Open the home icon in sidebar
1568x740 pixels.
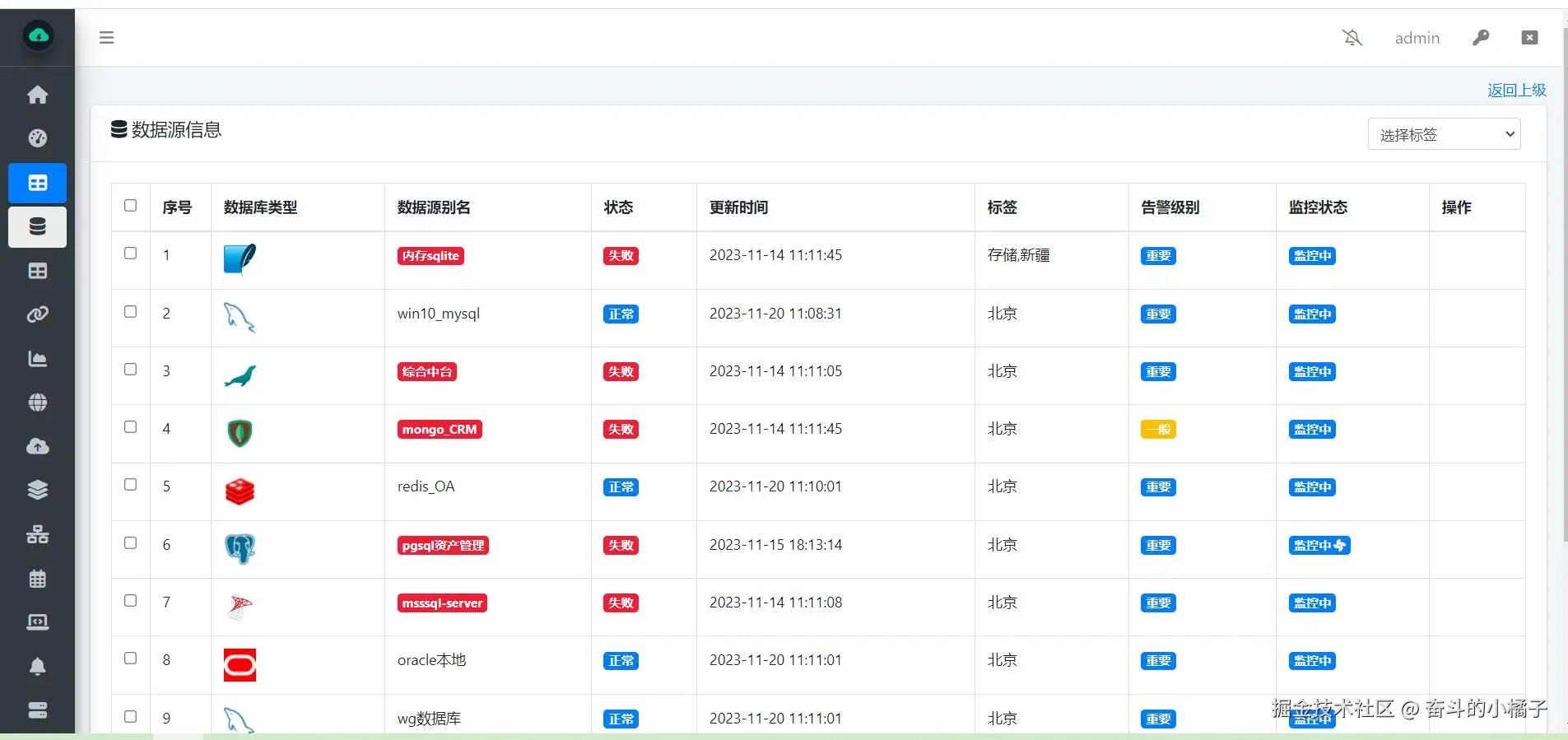(x=38, y=95)
